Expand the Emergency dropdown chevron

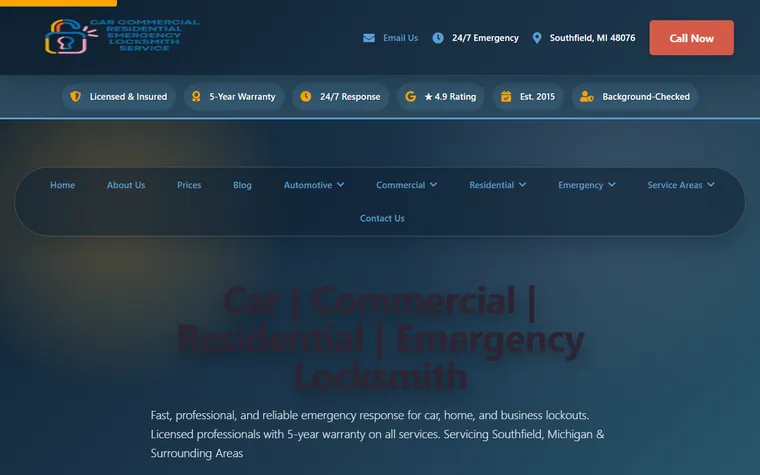pos(612,185)
